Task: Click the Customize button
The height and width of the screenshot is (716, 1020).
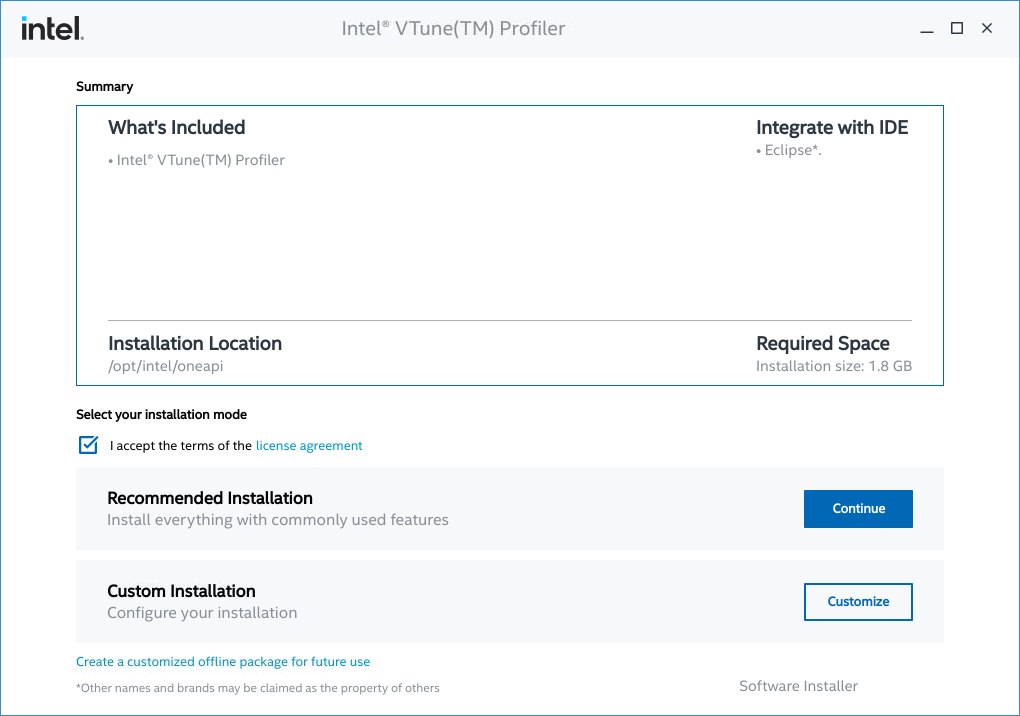Action: (858, 601)
